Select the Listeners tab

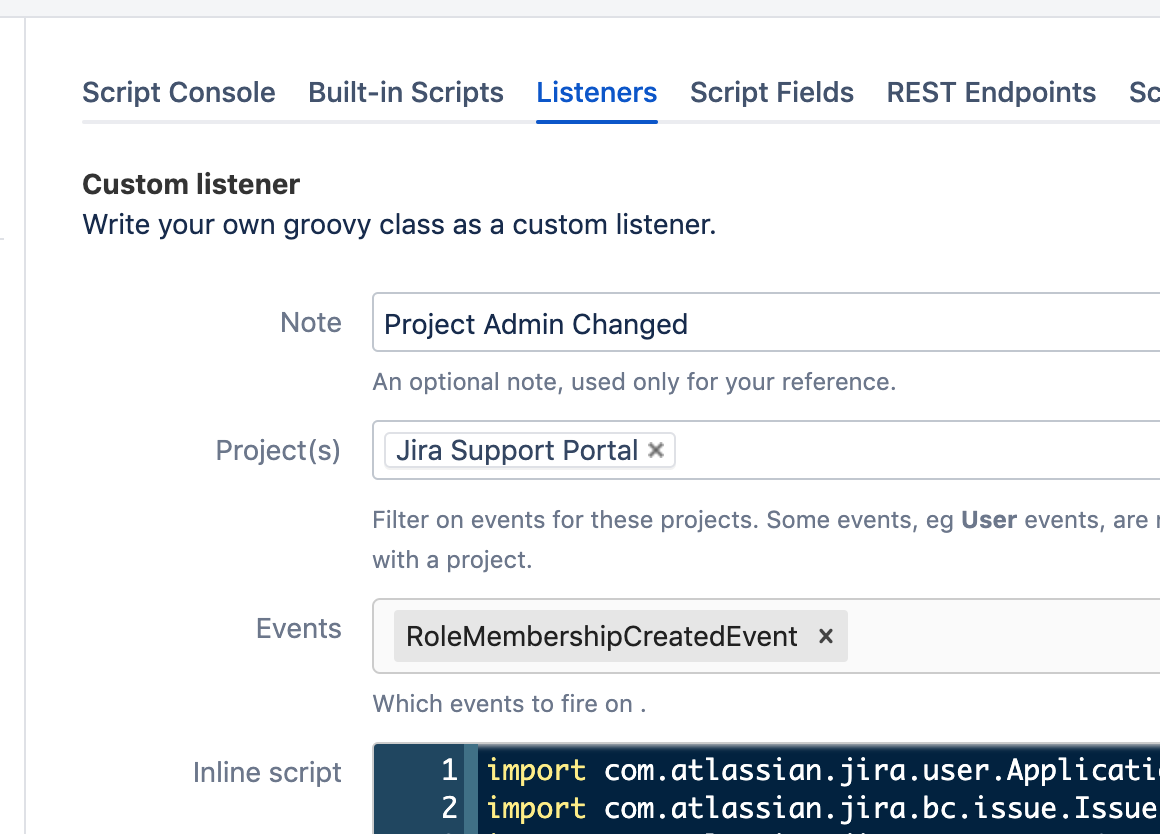tap(596, 93)
